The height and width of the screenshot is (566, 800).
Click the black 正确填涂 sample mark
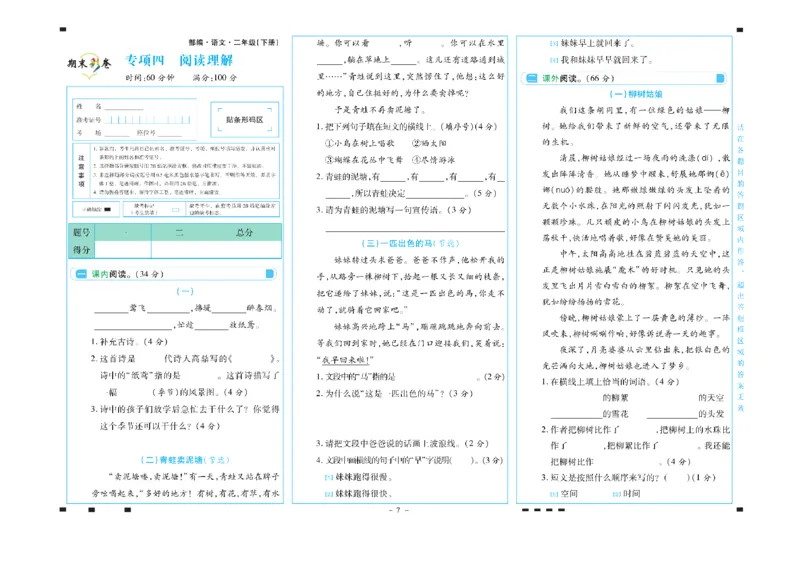[108, 209]
